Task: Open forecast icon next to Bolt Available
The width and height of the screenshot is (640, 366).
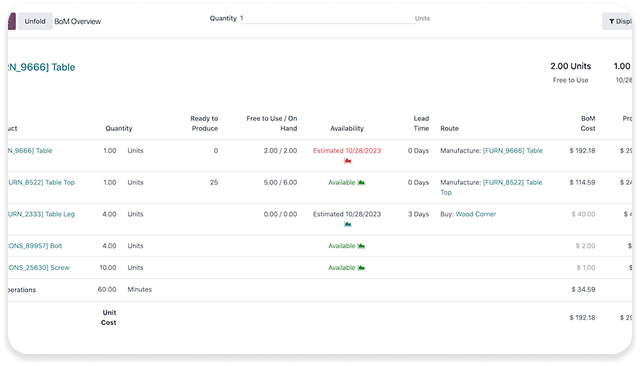Action: click(361, 246)
